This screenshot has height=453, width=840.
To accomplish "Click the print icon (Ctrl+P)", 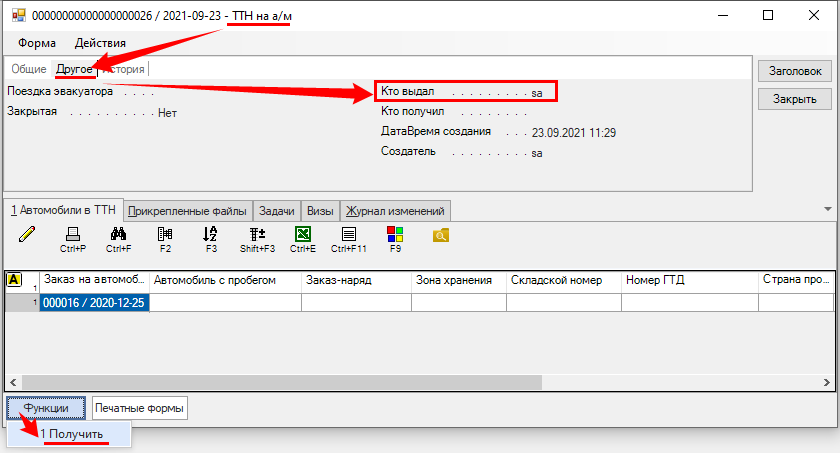I will pyautogui.click(x=73, y=234).
